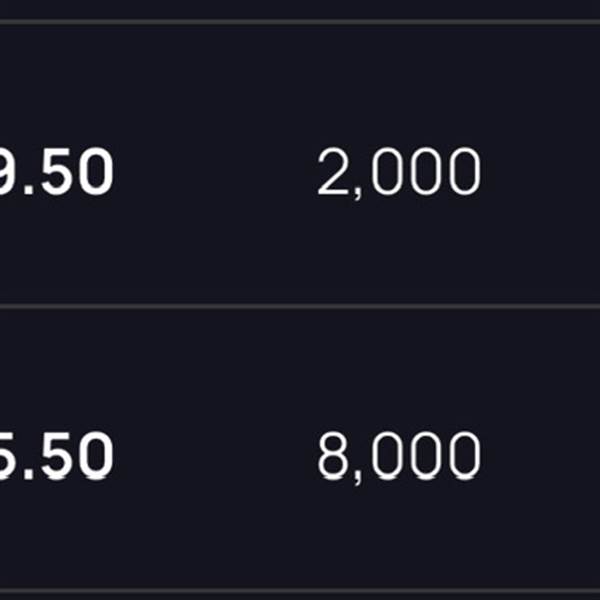Click the 2,000 quantity value
Viewport: 600px width, 600px height.
click(398, 173)
